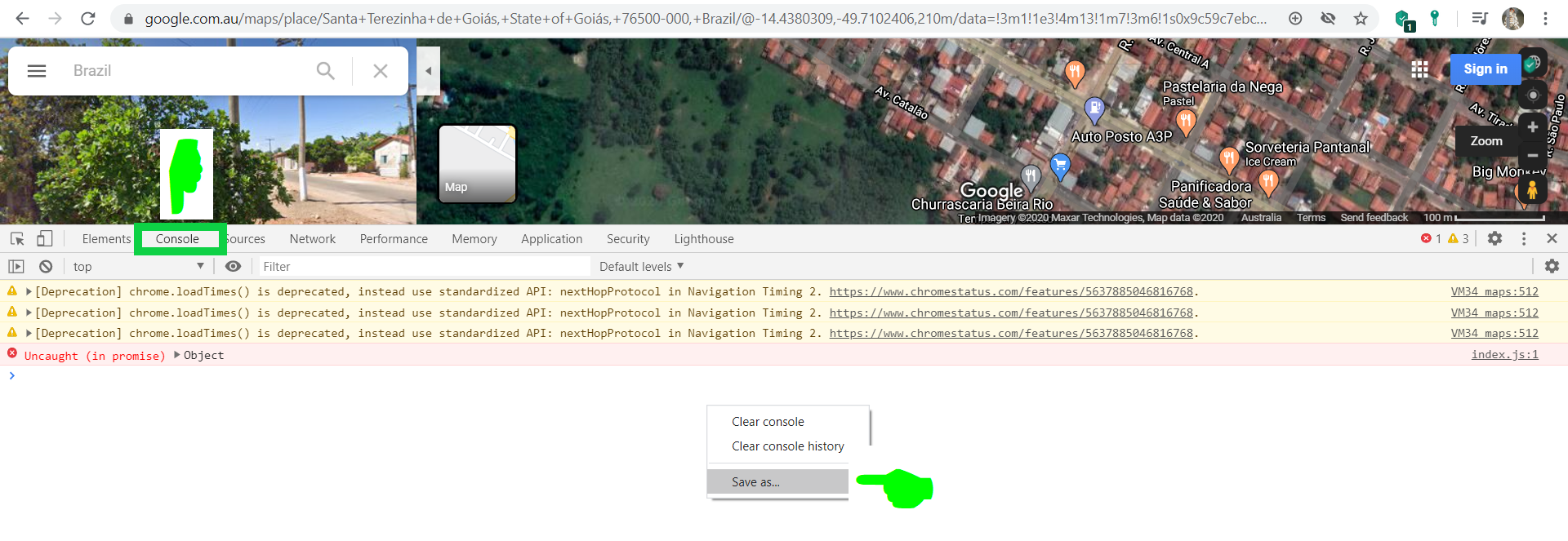Bookmark this page with the star
Viewport: 1568px width, 541px height.
point(1361,18)
